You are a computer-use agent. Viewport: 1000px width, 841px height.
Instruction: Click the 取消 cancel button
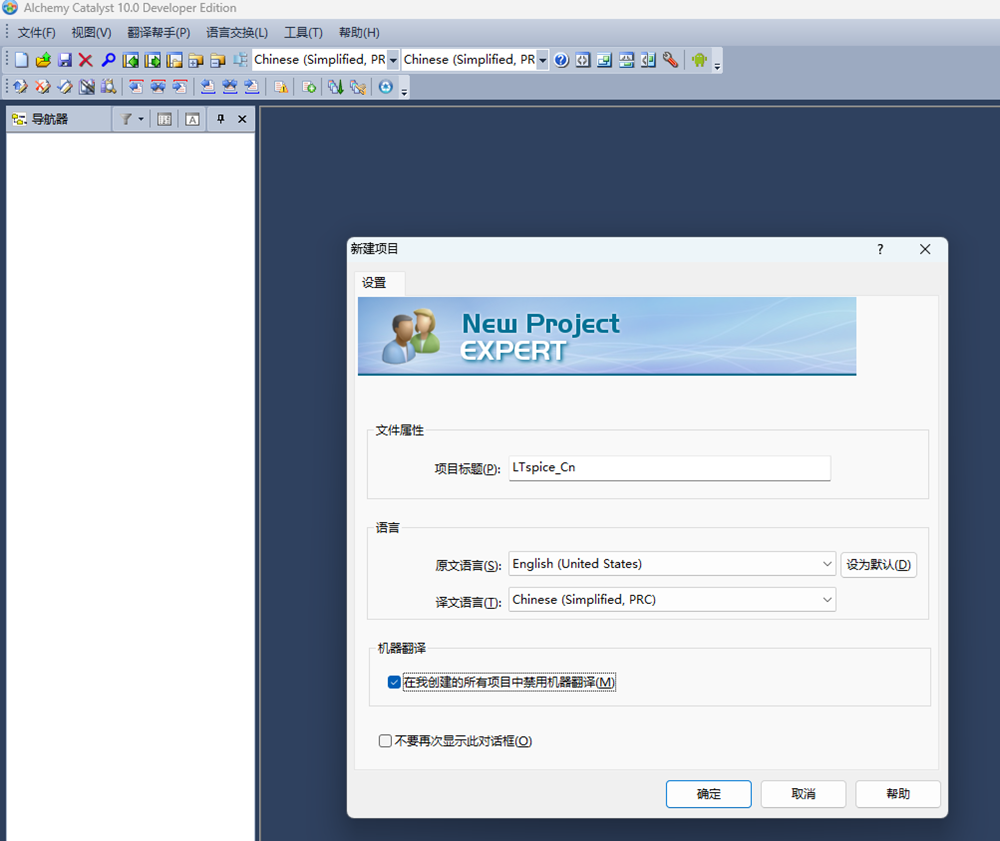pyautogui.click(x=804, y=794)
